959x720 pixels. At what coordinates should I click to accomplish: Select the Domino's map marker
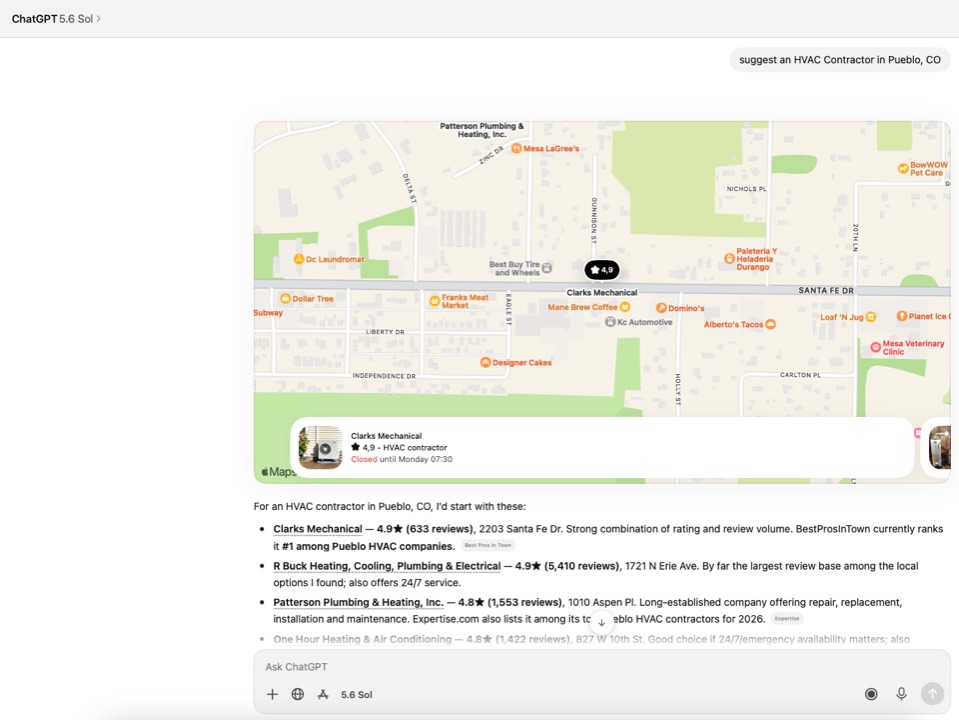click(661, 308)
